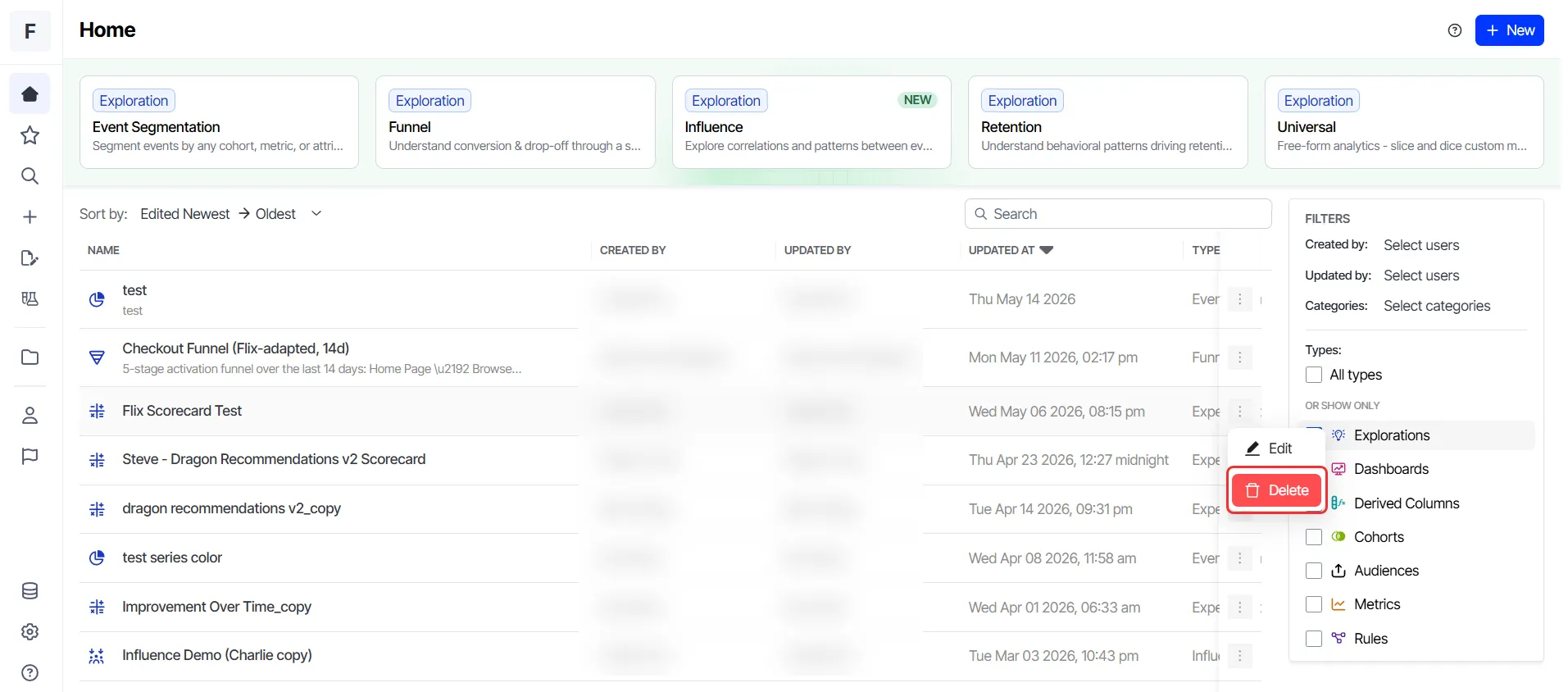Tick the Metrics type filter checkbox
The image size is (1568, 692).
(x=1314, y=604)
